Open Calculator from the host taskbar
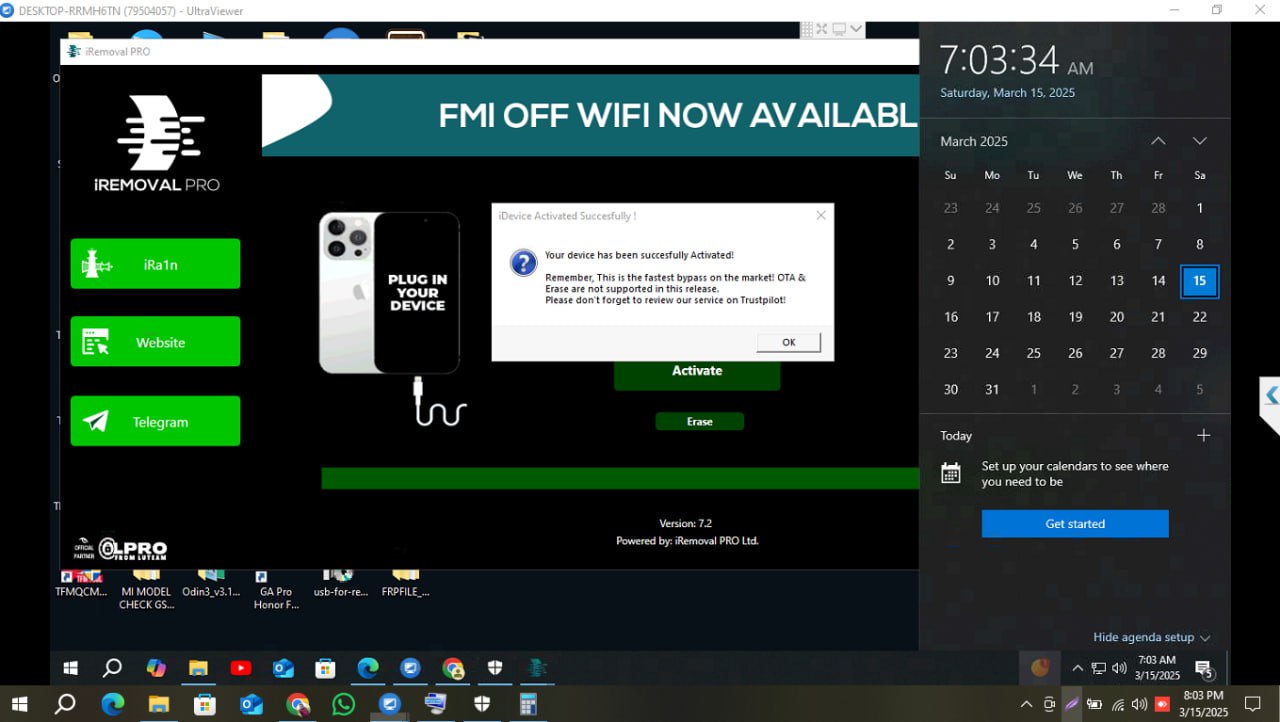 (528, 704)
